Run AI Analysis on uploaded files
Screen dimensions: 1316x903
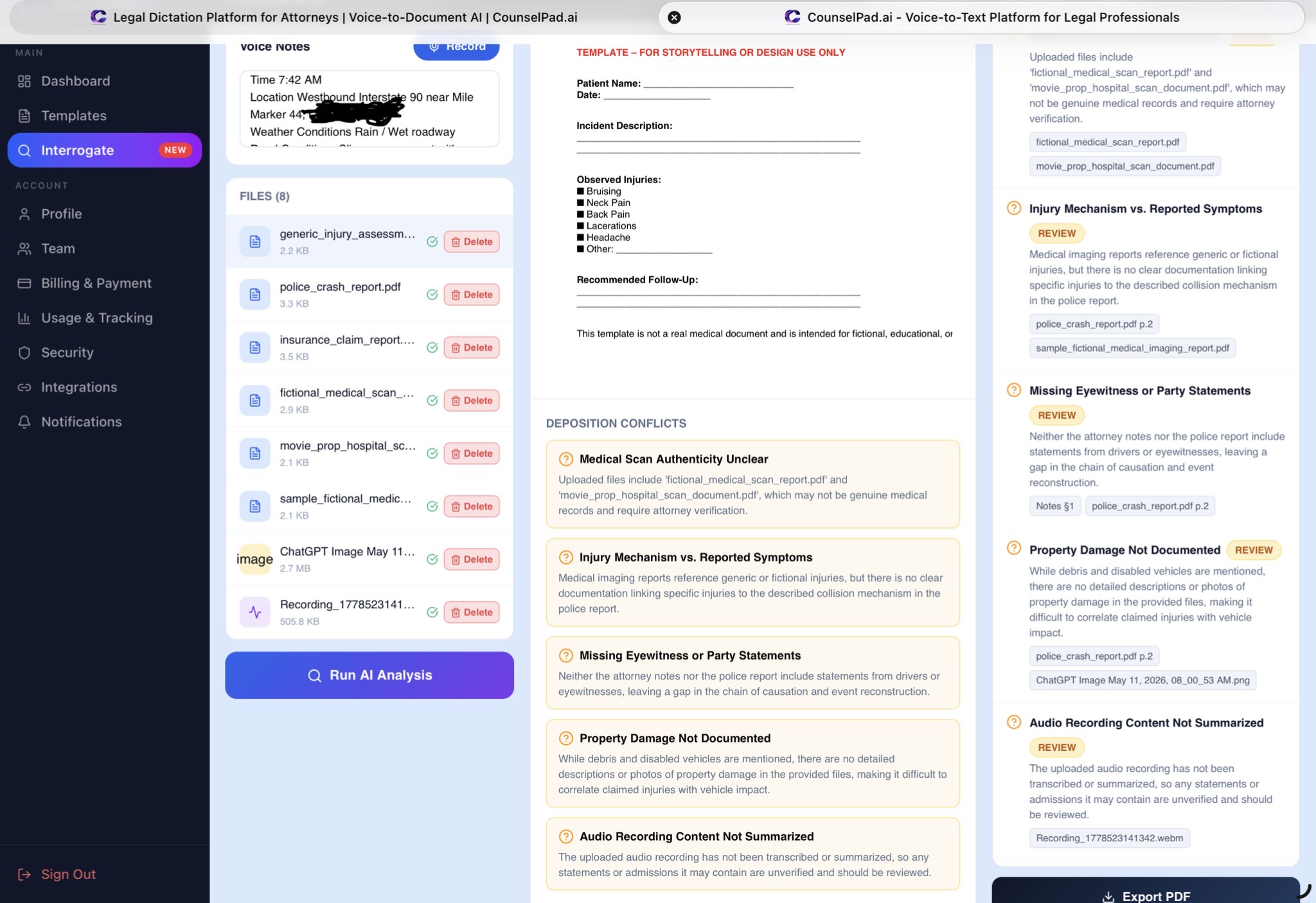369,675
